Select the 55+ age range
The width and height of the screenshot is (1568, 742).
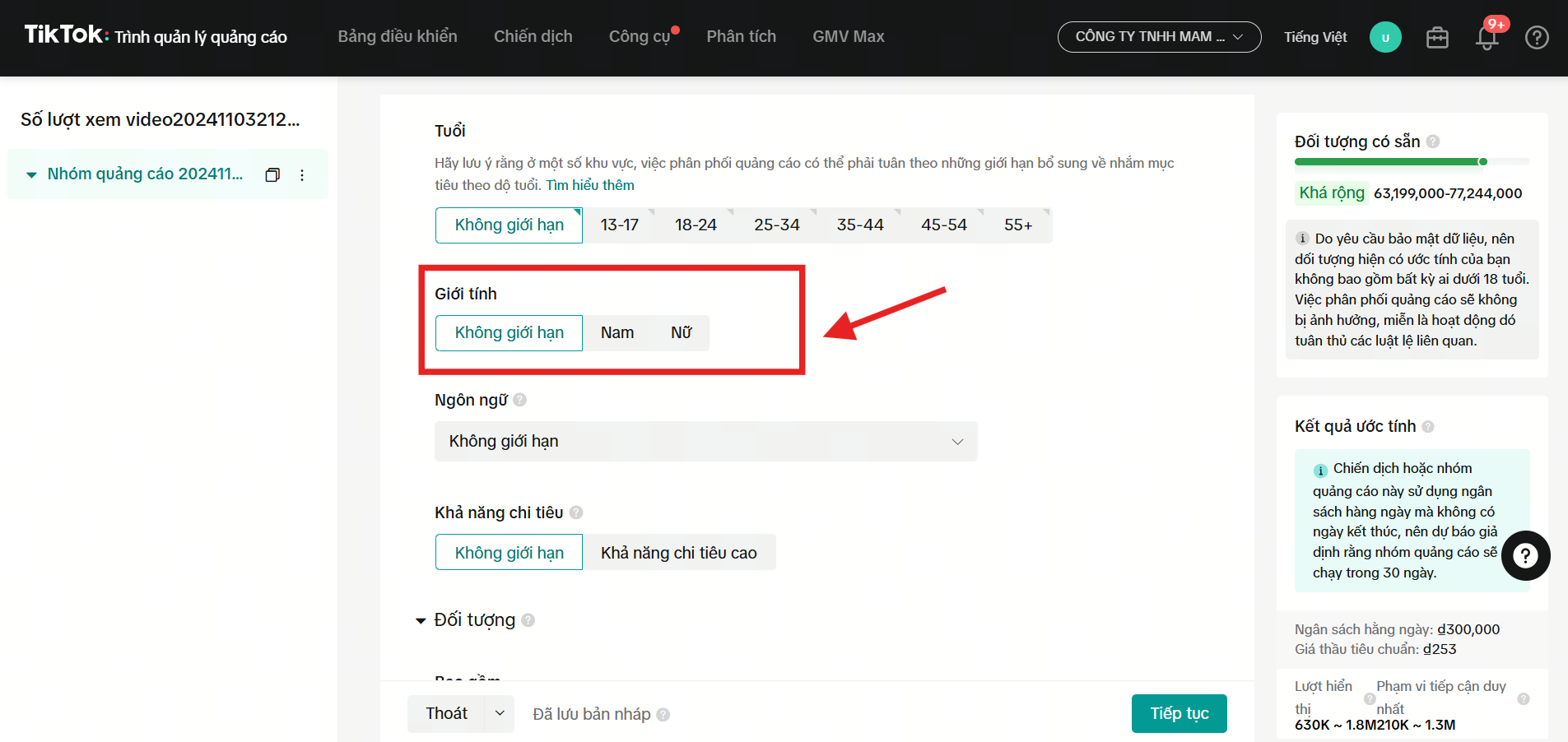click(1017, 225)
